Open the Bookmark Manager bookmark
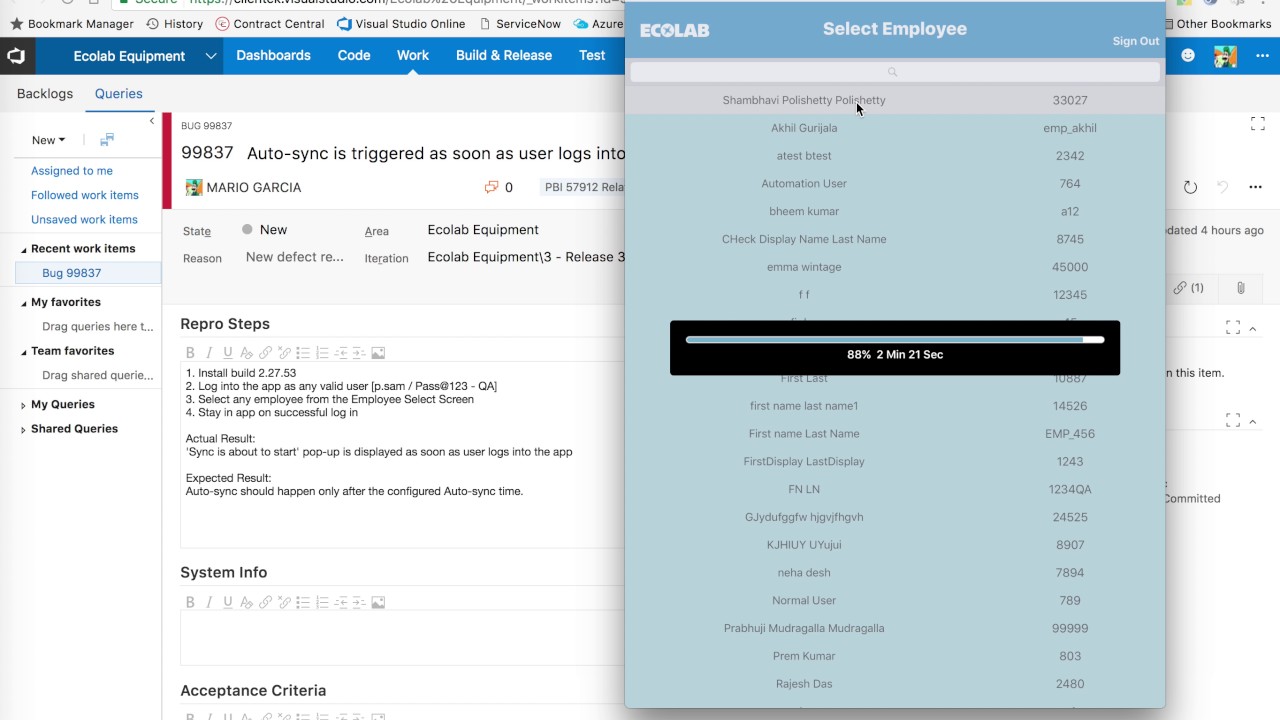Viewport: 1280px width, 720px height. click(x=72, y=24)
